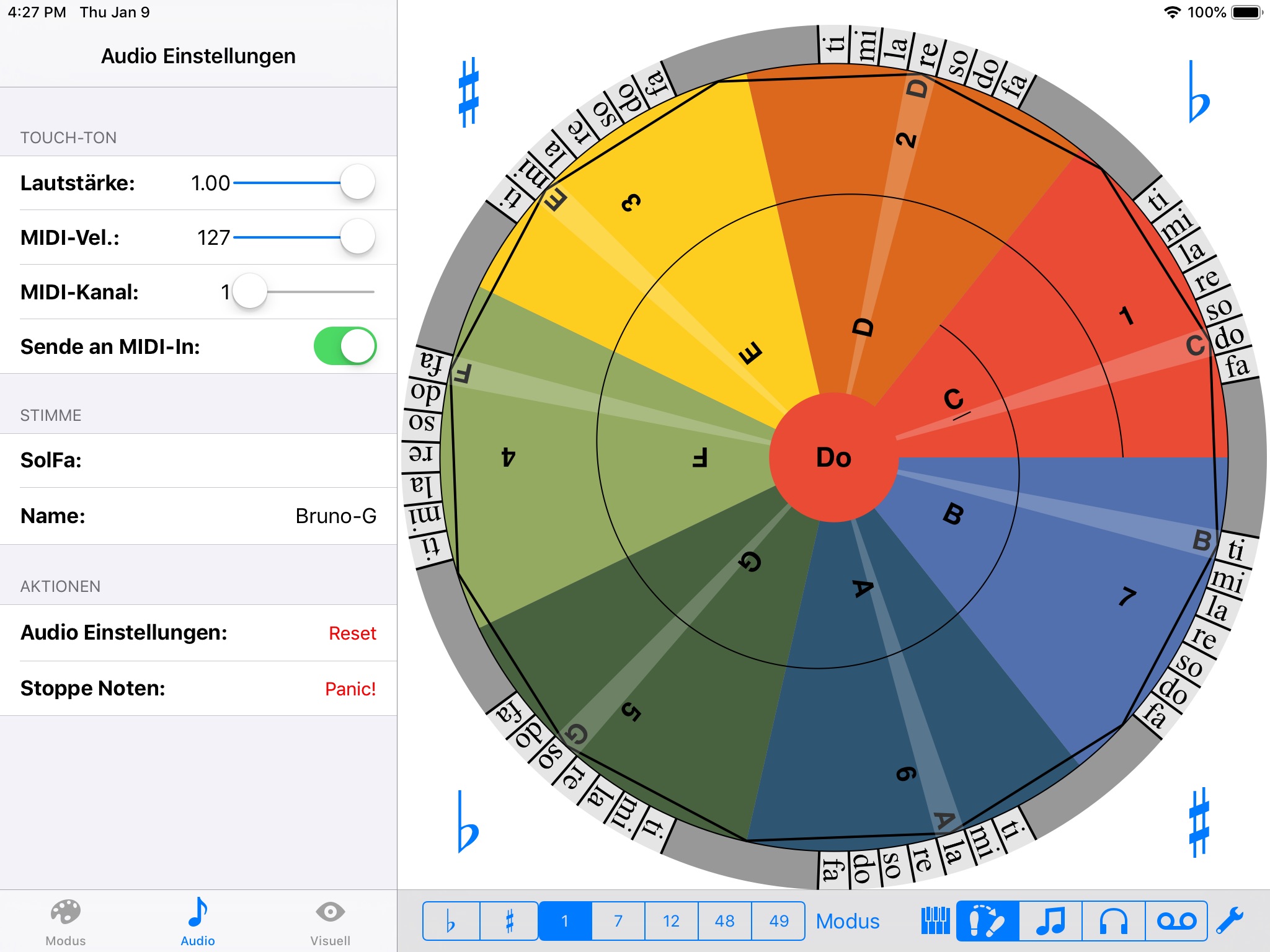1270x952 pixels.
Task: Tap the 4:27 PM clock in status bar
Action: pos(37,12)
